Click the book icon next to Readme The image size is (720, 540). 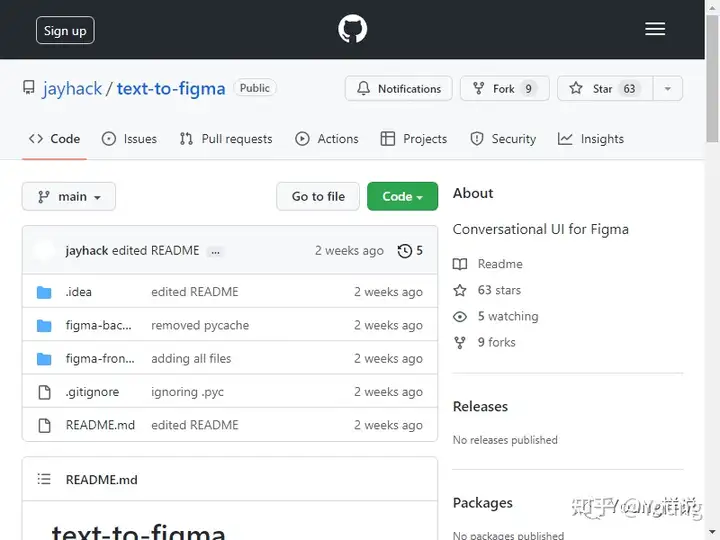click(x=460, y=264)
